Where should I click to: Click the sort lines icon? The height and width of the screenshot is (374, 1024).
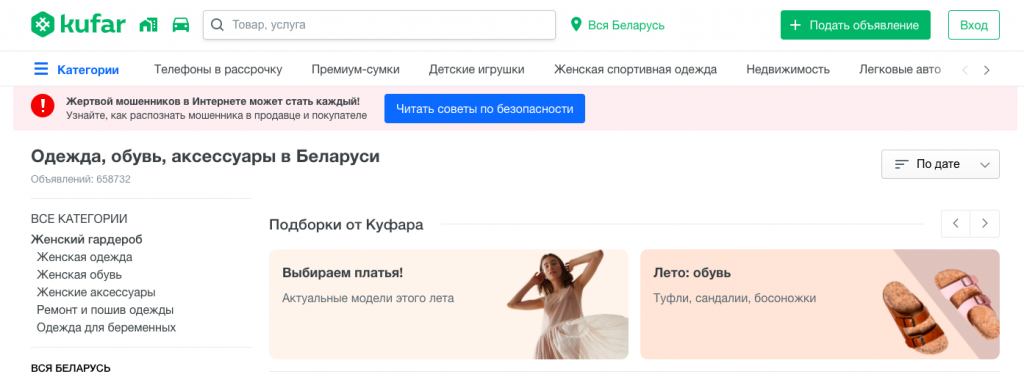click(902, 164)
